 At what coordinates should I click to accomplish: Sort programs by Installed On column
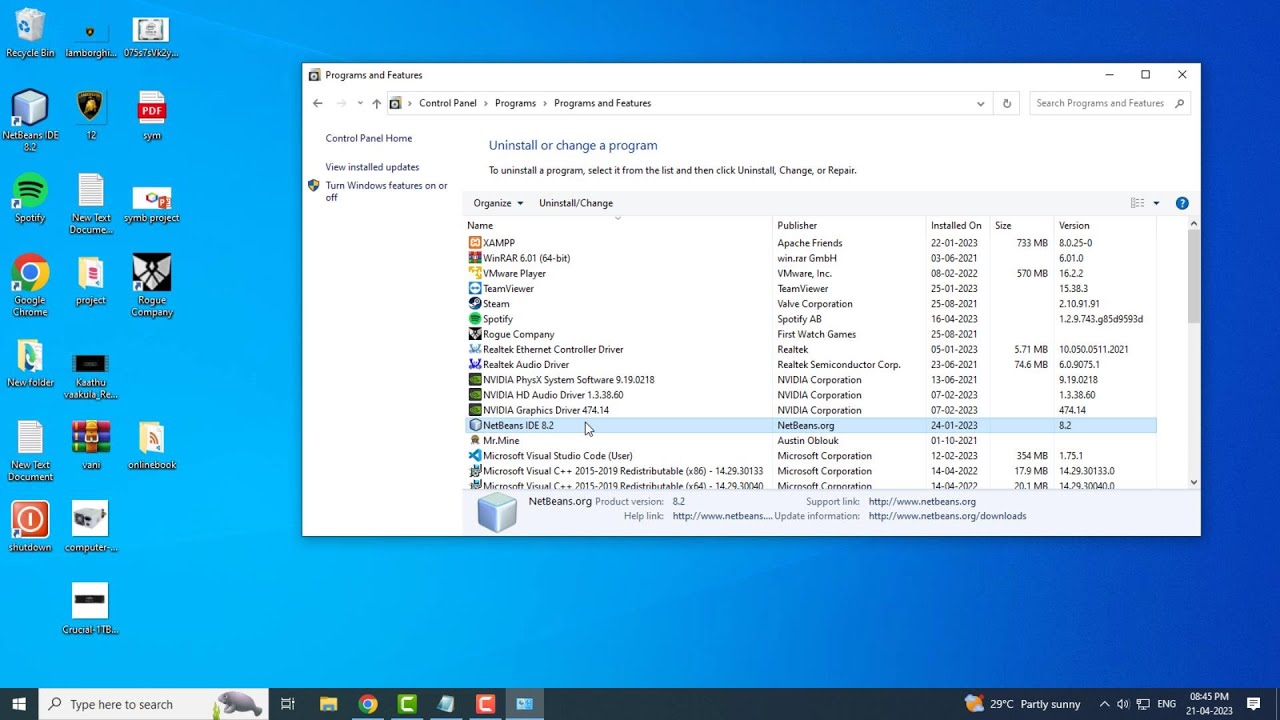[x=956, y=226]
